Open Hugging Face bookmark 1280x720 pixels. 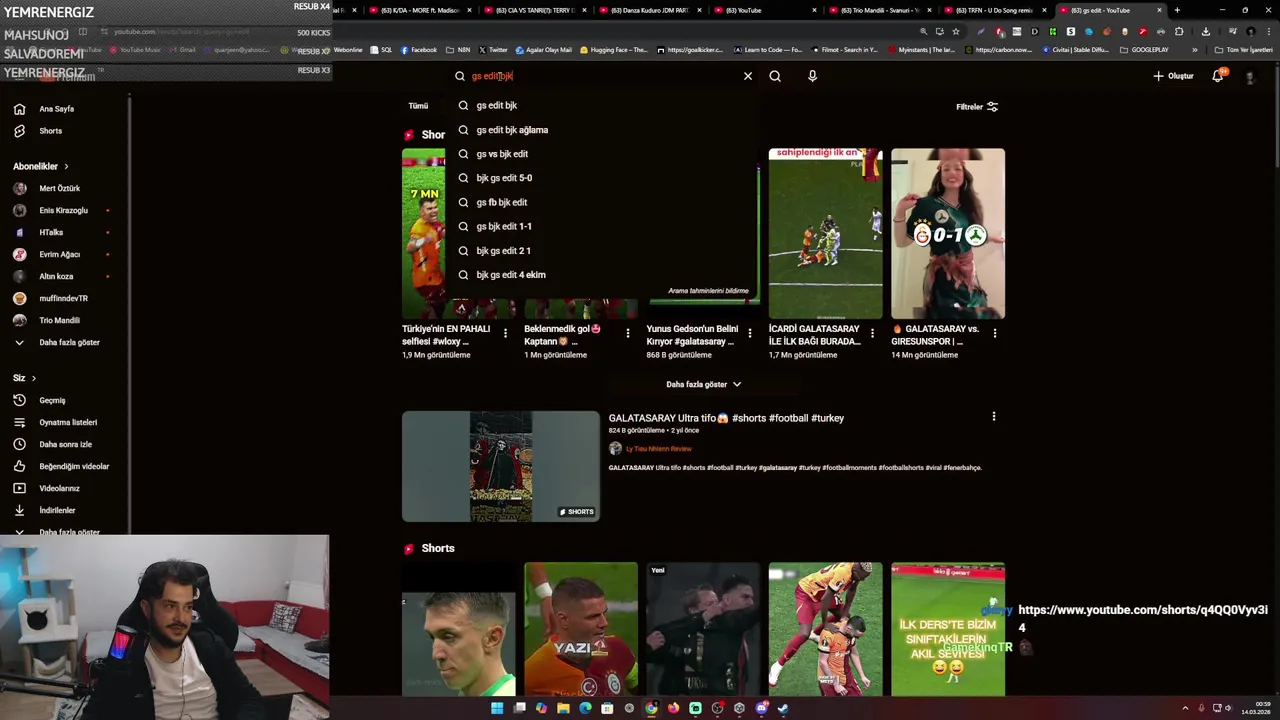coord(613,50)
